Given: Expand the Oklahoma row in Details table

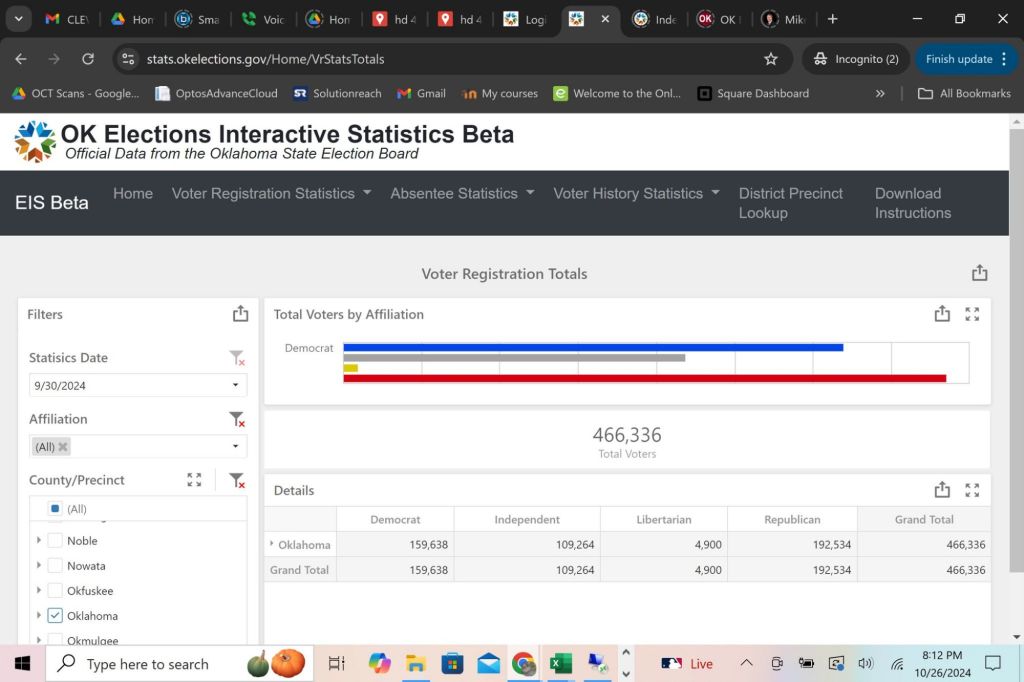Looking at the screenshot, I should click(272, 545).
